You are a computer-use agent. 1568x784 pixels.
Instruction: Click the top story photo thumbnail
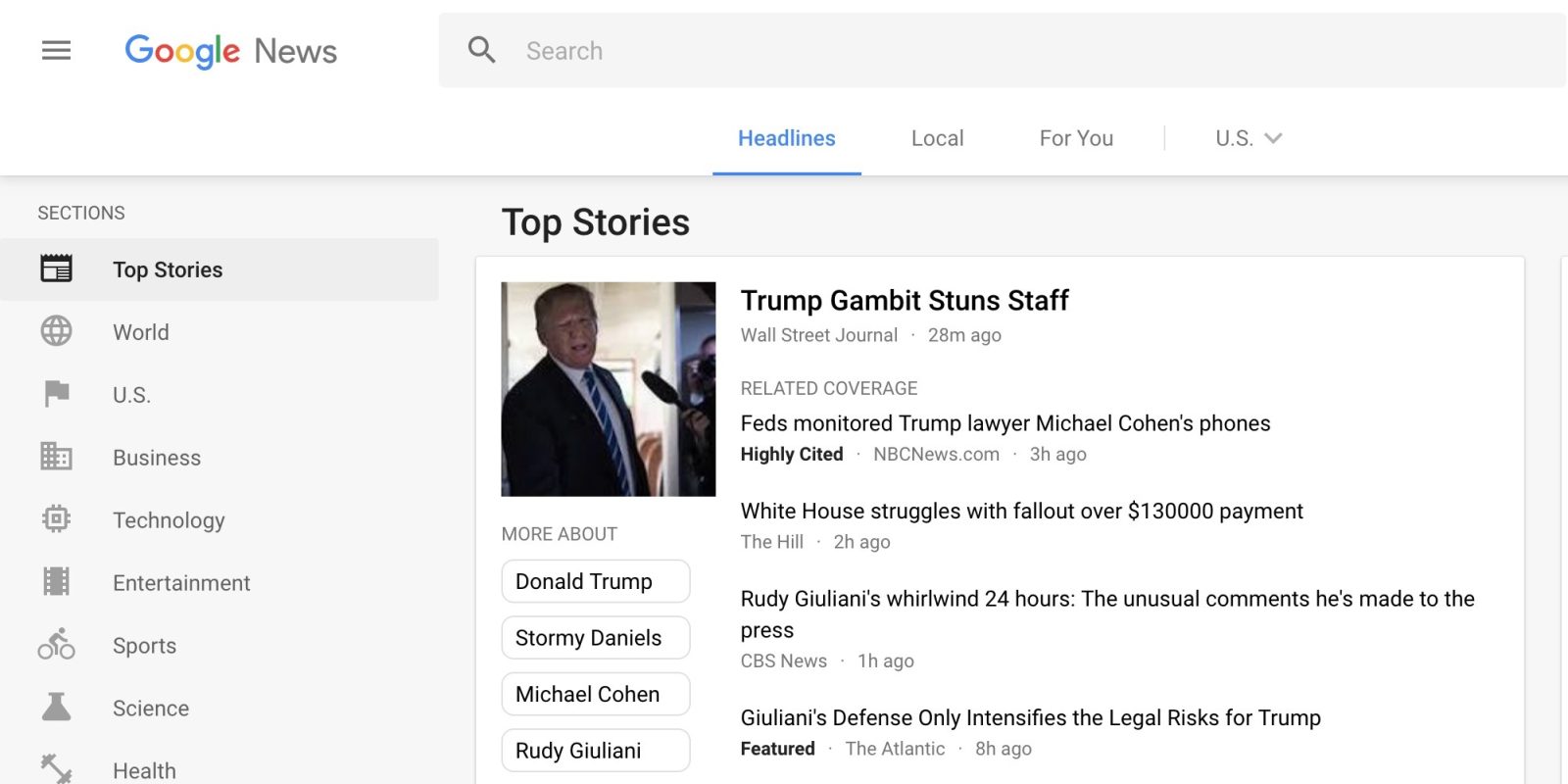[x=608, y=389]
